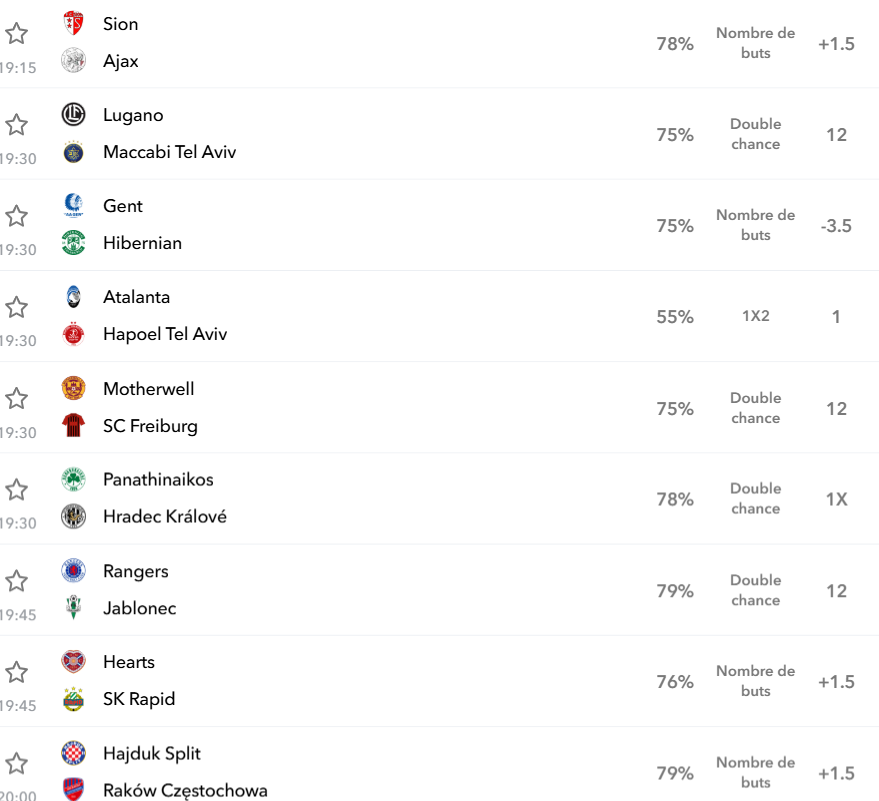Toggle favorite star for Lugano match
879x801 pixels.
tap(16, 124)
